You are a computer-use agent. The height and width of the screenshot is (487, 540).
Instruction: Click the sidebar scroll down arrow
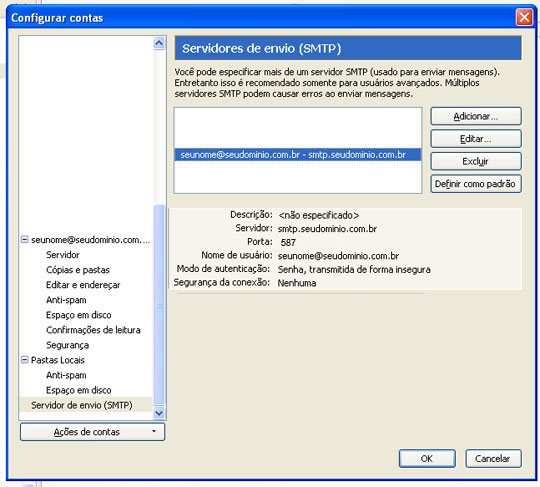pos(159,413)
